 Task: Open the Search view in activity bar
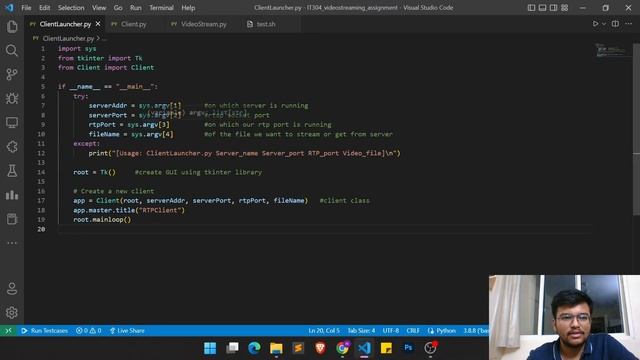(x=12, y=50)
